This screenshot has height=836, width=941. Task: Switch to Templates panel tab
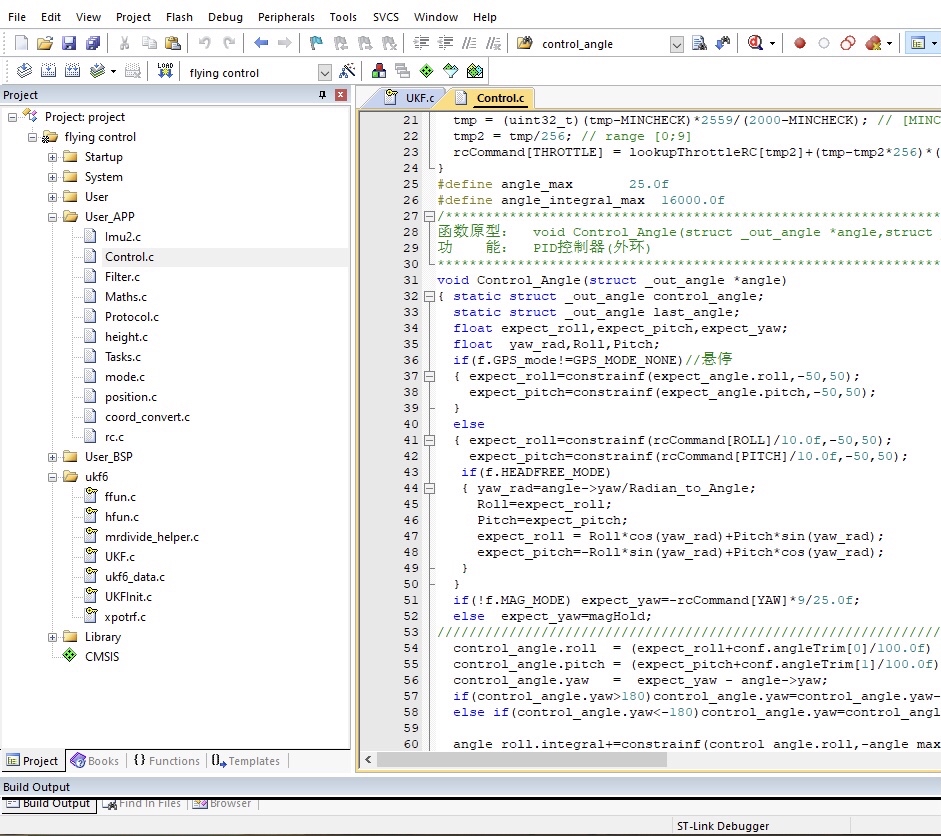[245, 760]
